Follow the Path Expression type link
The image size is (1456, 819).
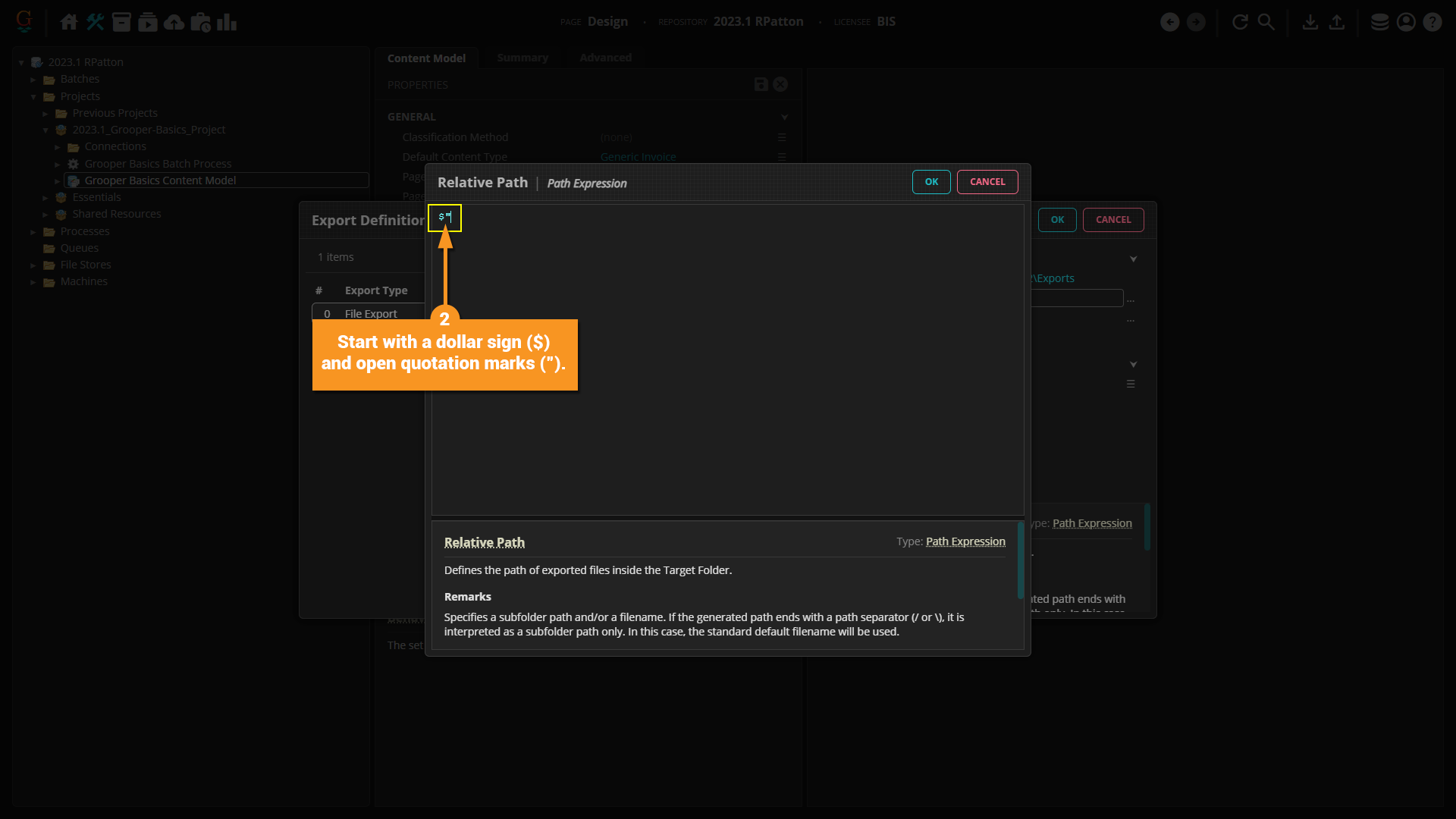(x=965, y=541)
